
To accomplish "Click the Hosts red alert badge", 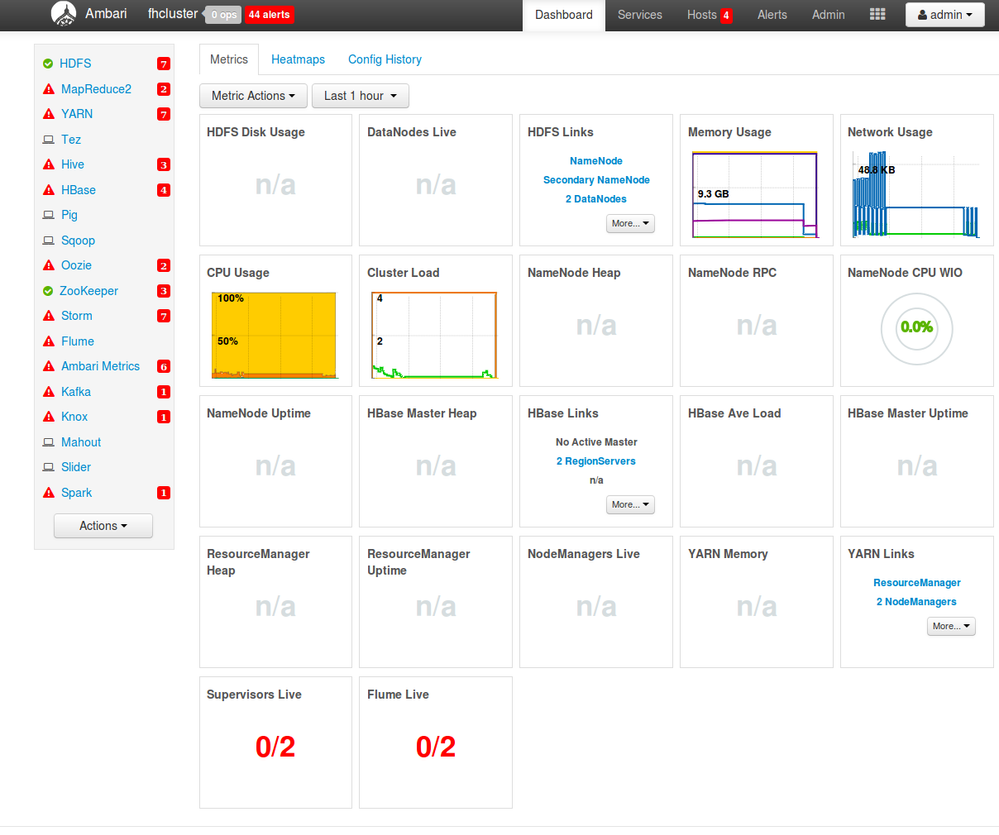I will 726,15.
